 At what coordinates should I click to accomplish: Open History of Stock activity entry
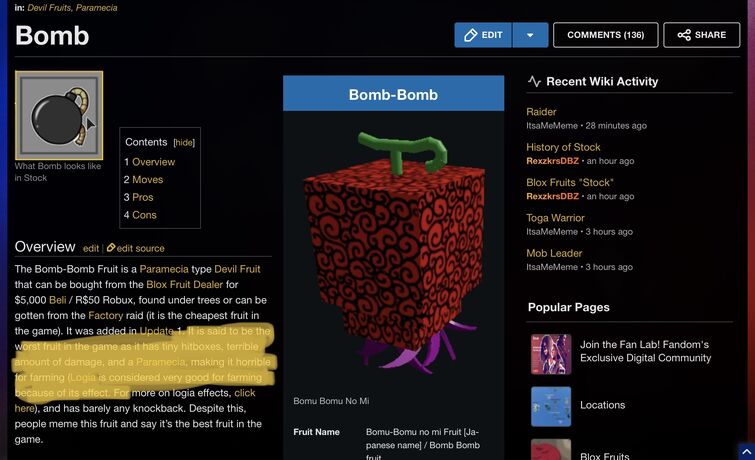(x=563, y=147)
